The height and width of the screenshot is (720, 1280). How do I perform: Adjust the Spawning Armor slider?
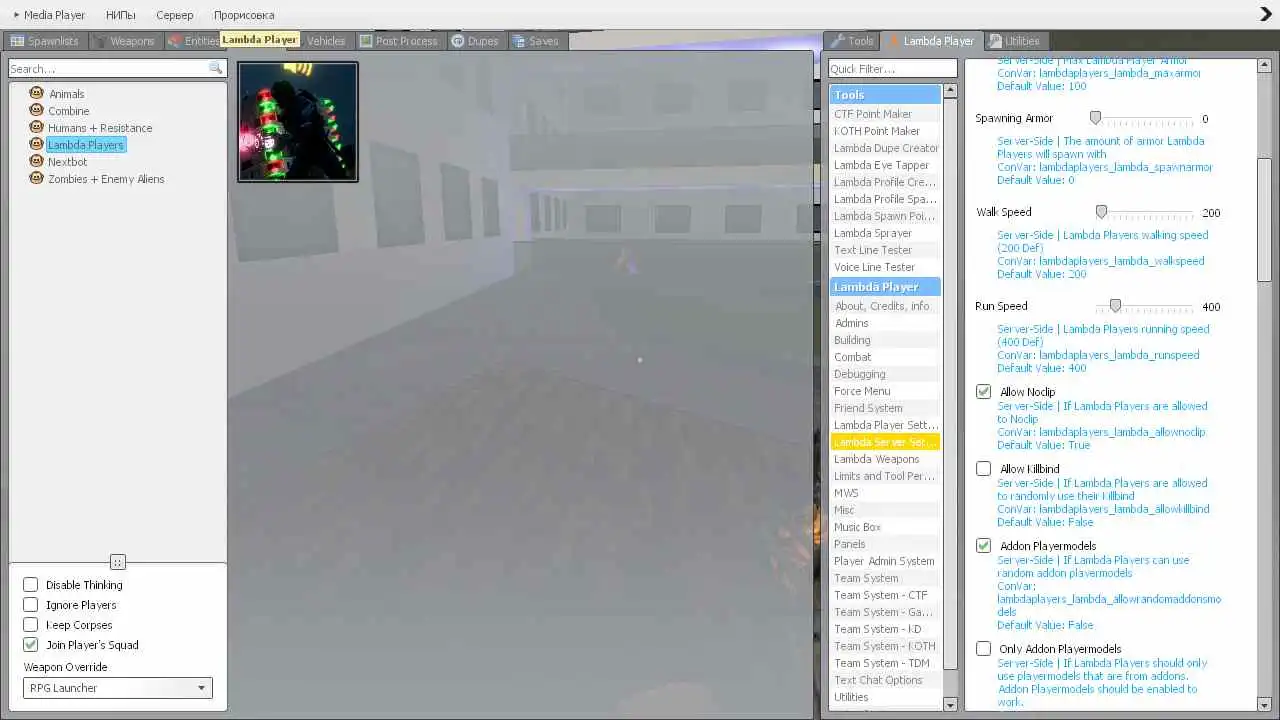tap(1095, 118)
